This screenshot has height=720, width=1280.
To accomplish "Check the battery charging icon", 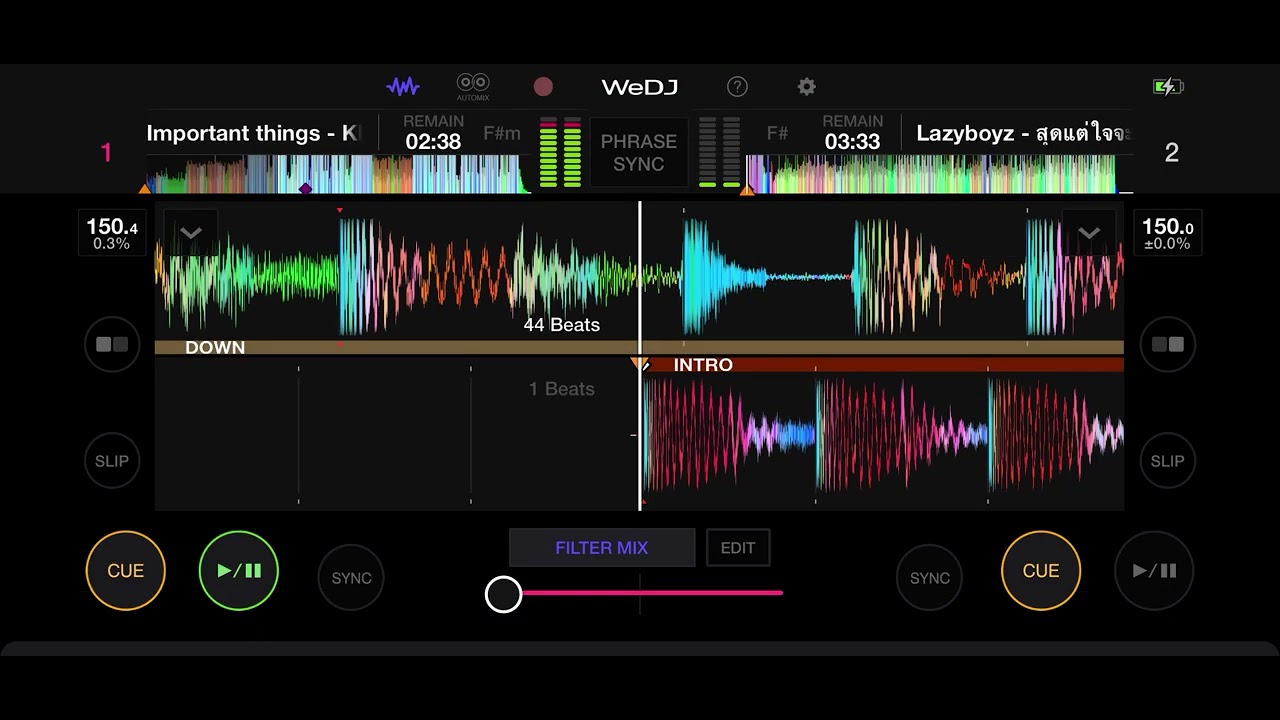I will 1168,87.
